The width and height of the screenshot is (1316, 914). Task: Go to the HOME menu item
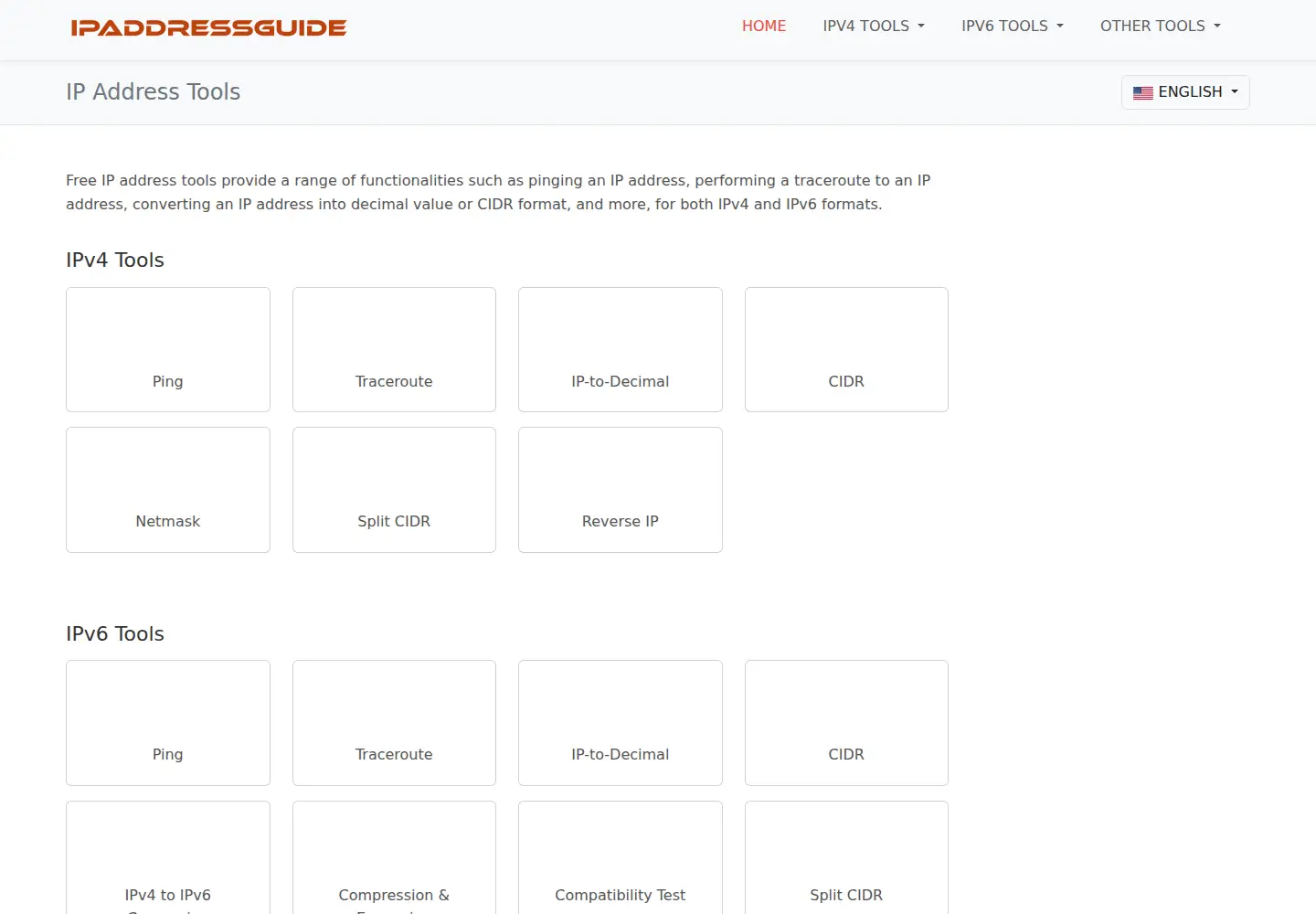coord(764,26)
